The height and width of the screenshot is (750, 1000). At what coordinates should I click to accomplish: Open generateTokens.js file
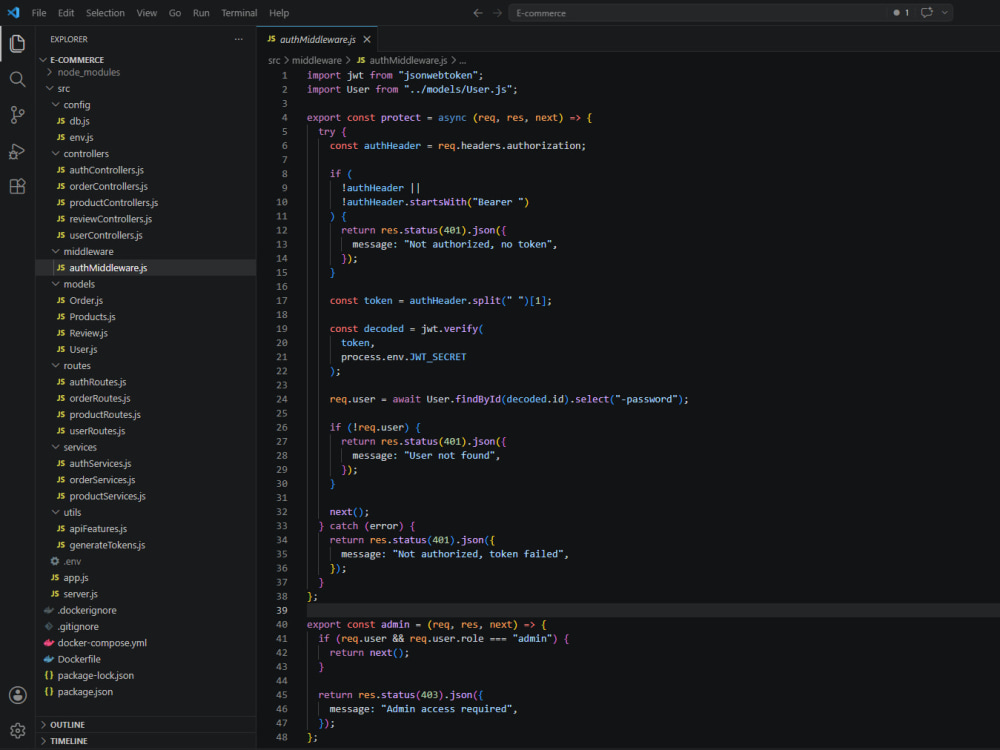click(x=107, y=545)
